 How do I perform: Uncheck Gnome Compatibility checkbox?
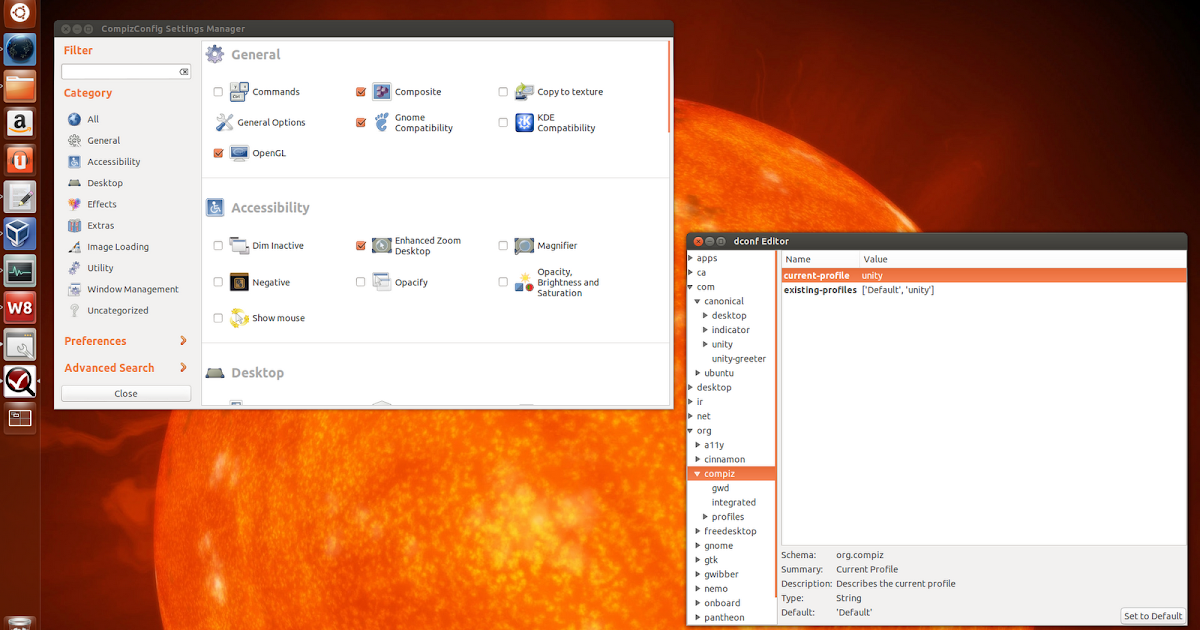(361, 123)
